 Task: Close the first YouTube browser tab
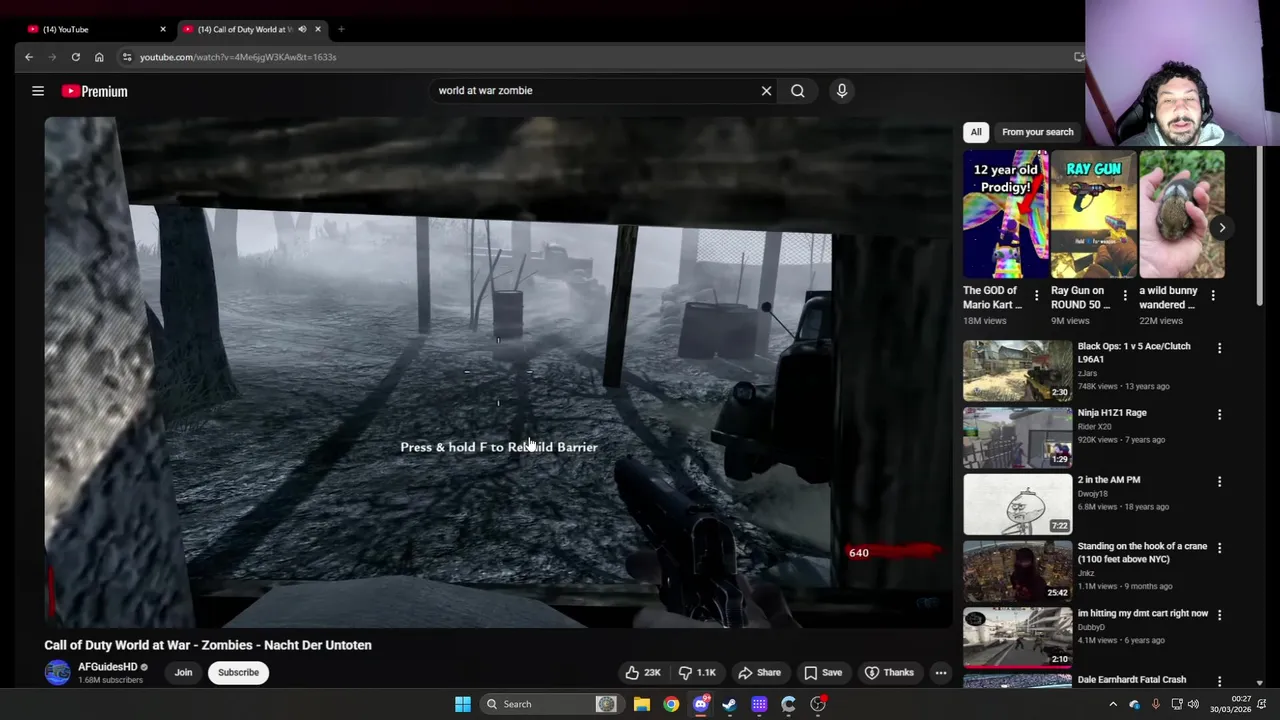coord(163,29)
